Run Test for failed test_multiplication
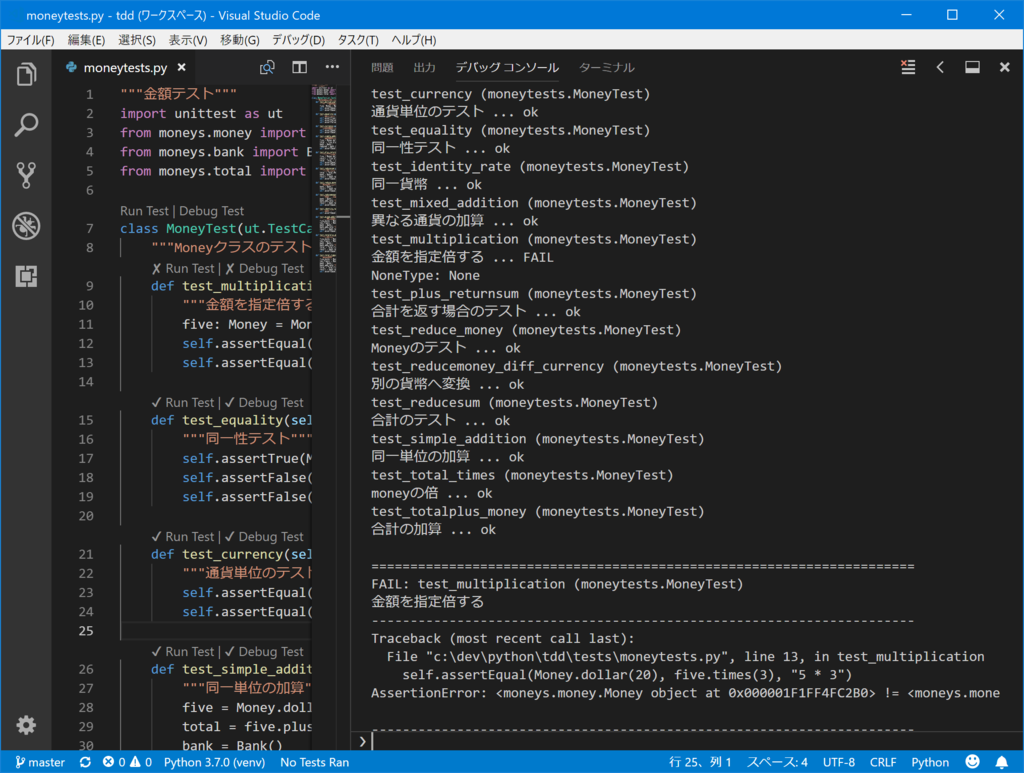 (183, 268)
